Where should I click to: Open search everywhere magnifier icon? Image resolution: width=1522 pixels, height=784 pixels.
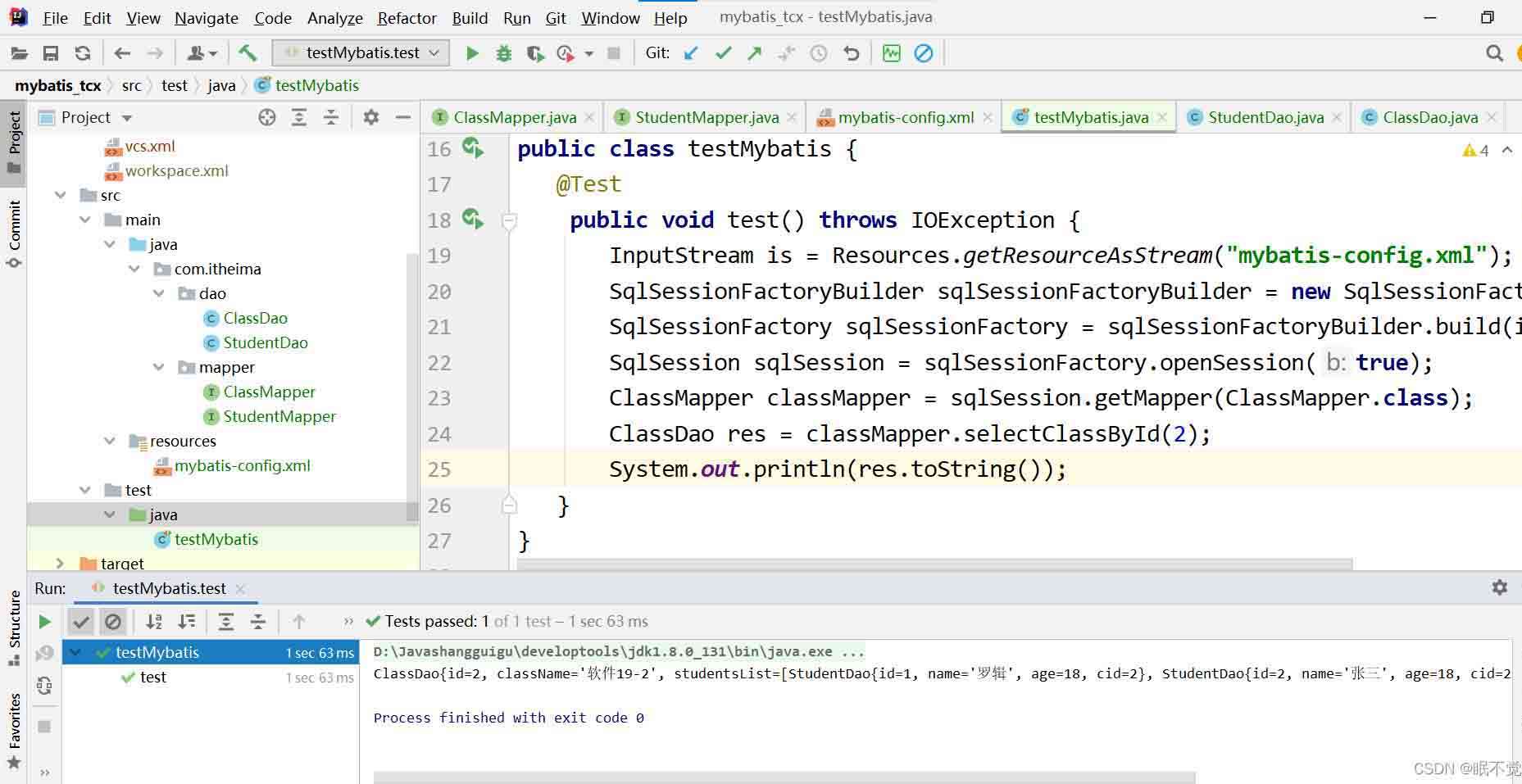[1494, 53]
